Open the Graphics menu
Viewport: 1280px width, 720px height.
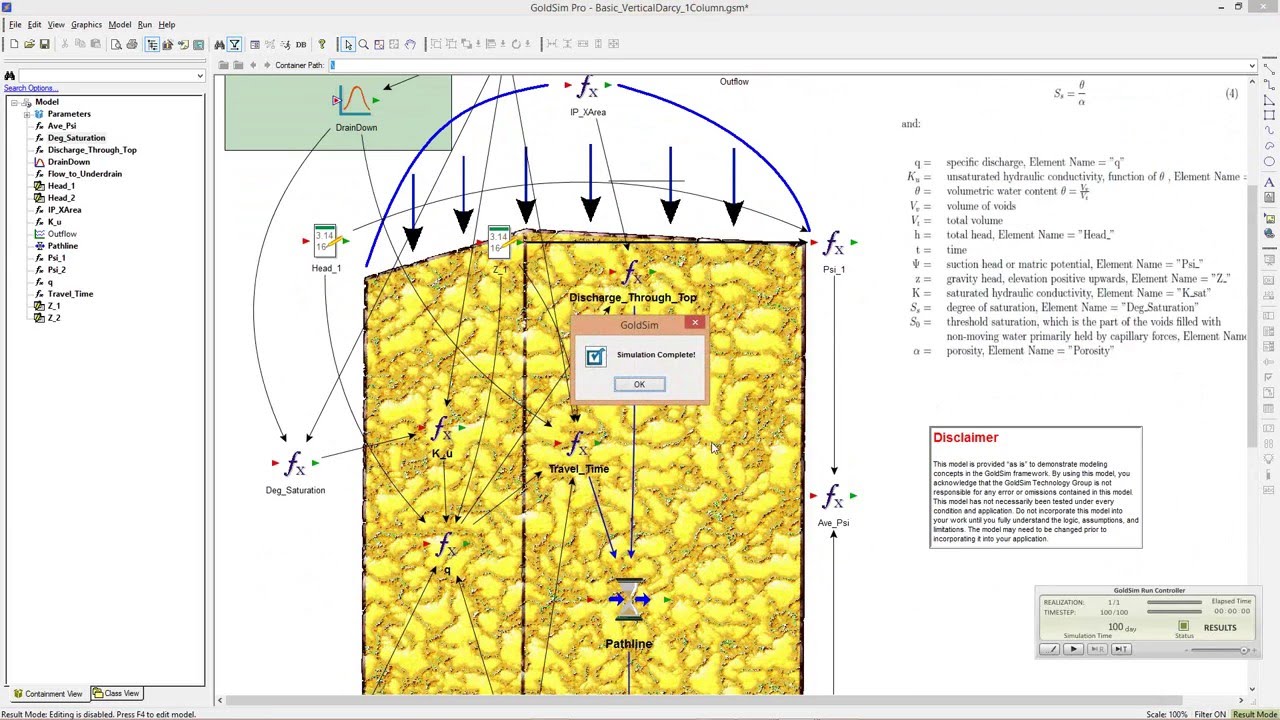pos(86,24)
